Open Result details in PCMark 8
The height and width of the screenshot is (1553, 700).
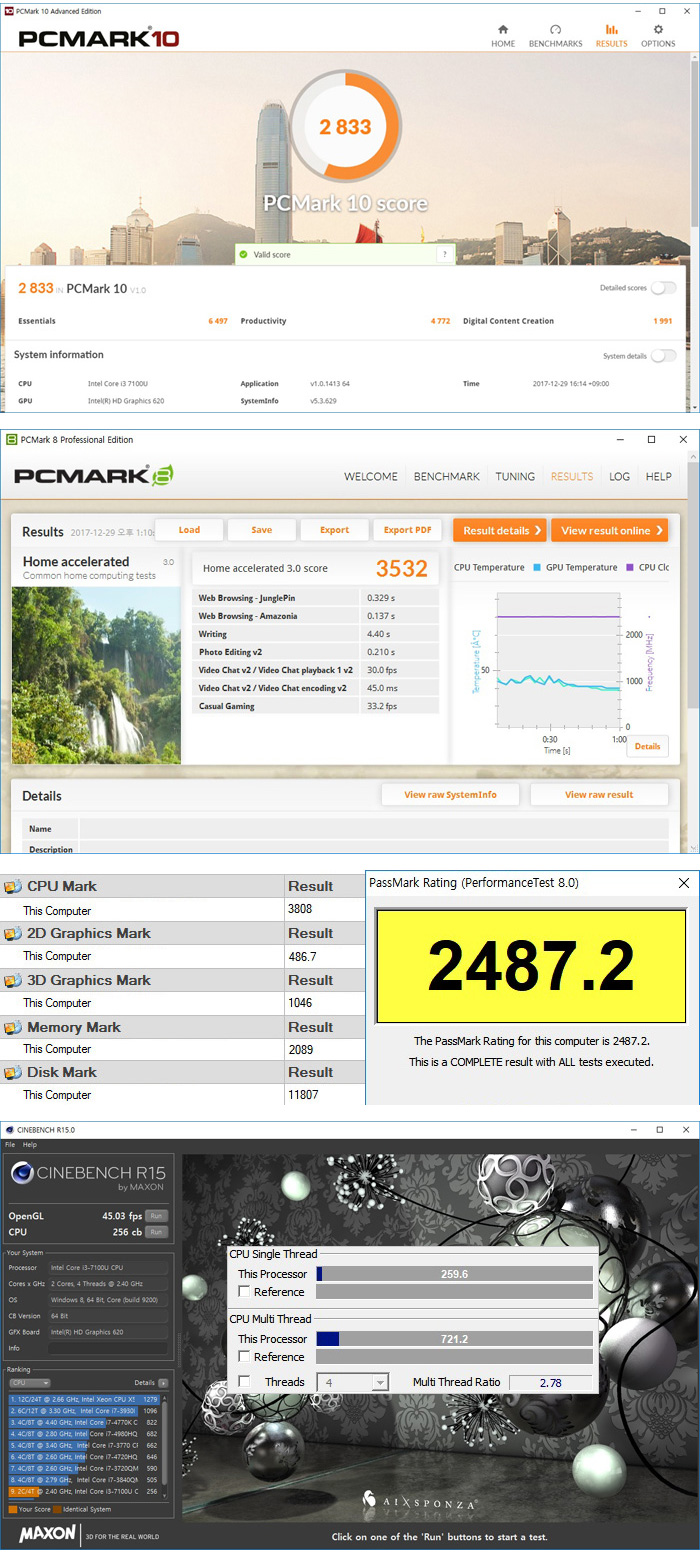(500, 530)
